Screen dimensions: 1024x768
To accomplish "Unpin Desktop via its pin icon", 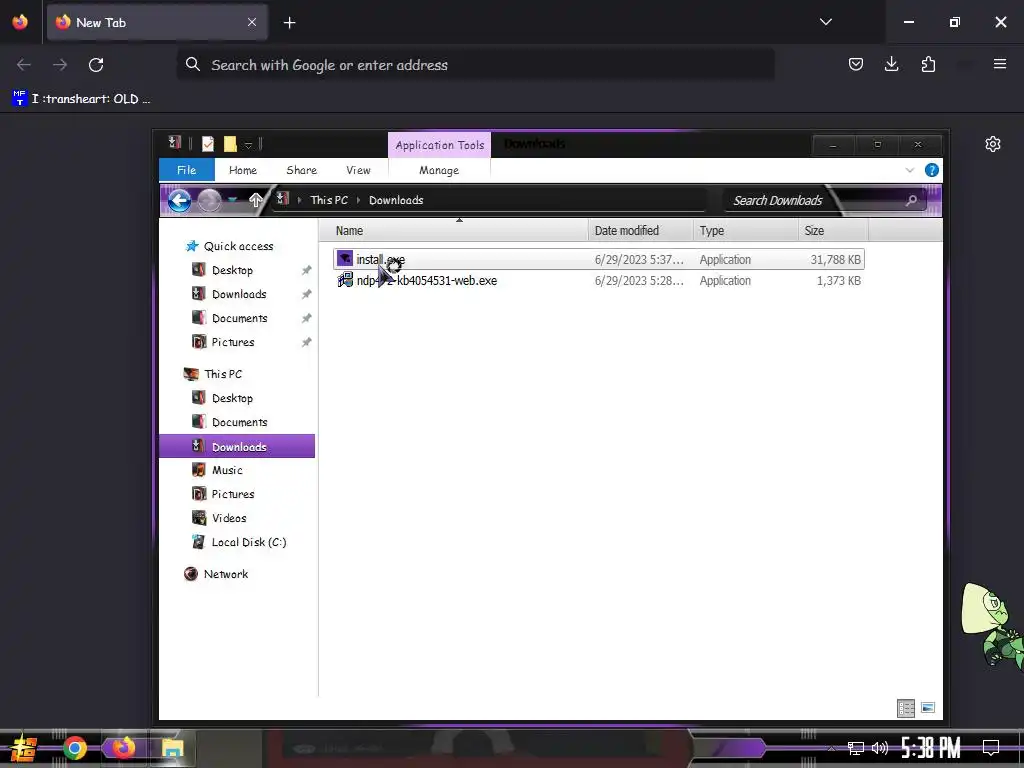I will pos(306,270).
